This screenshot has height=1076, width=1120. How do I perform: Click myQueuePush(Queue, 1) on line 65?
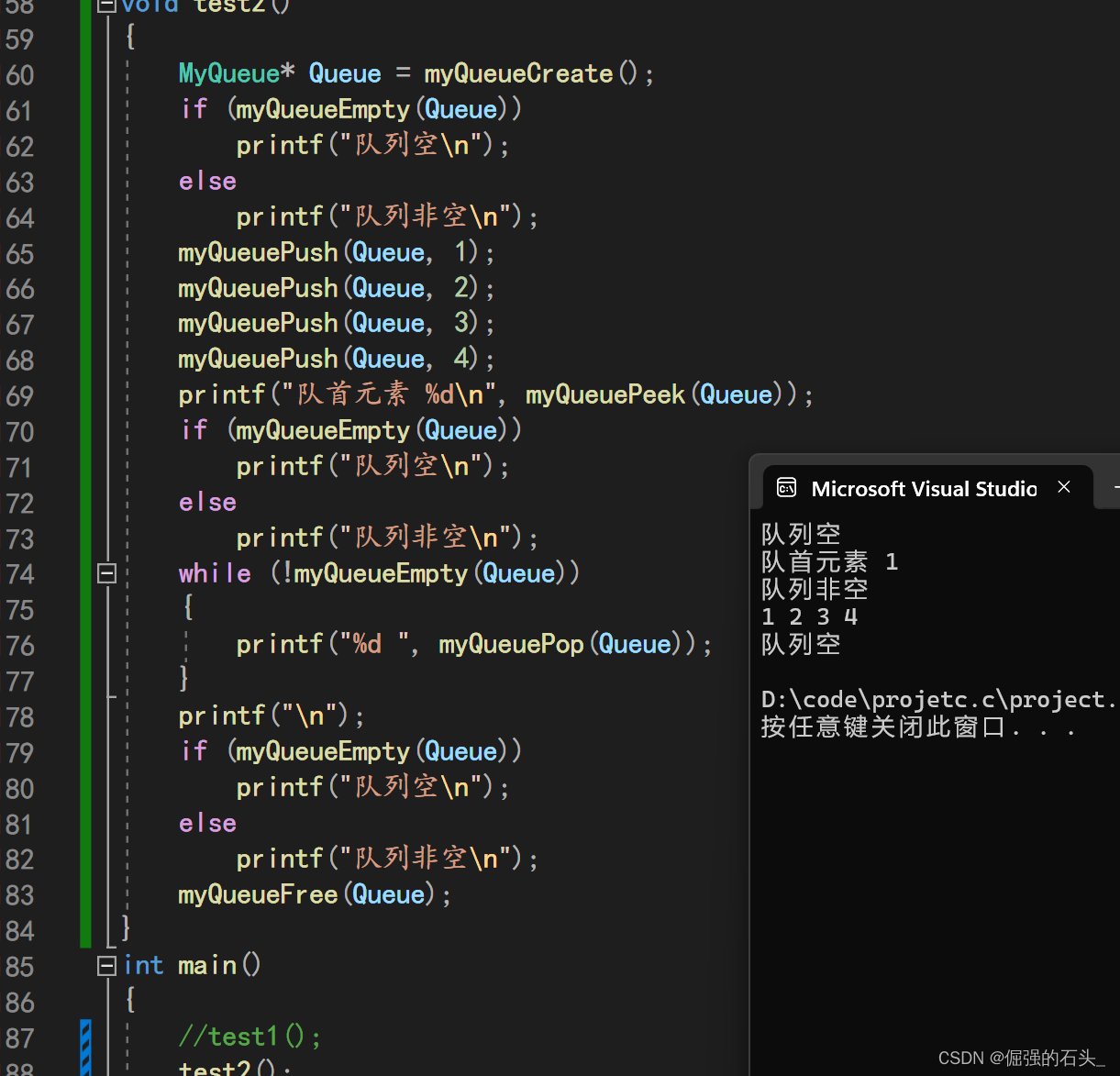(x=337, y=252)
